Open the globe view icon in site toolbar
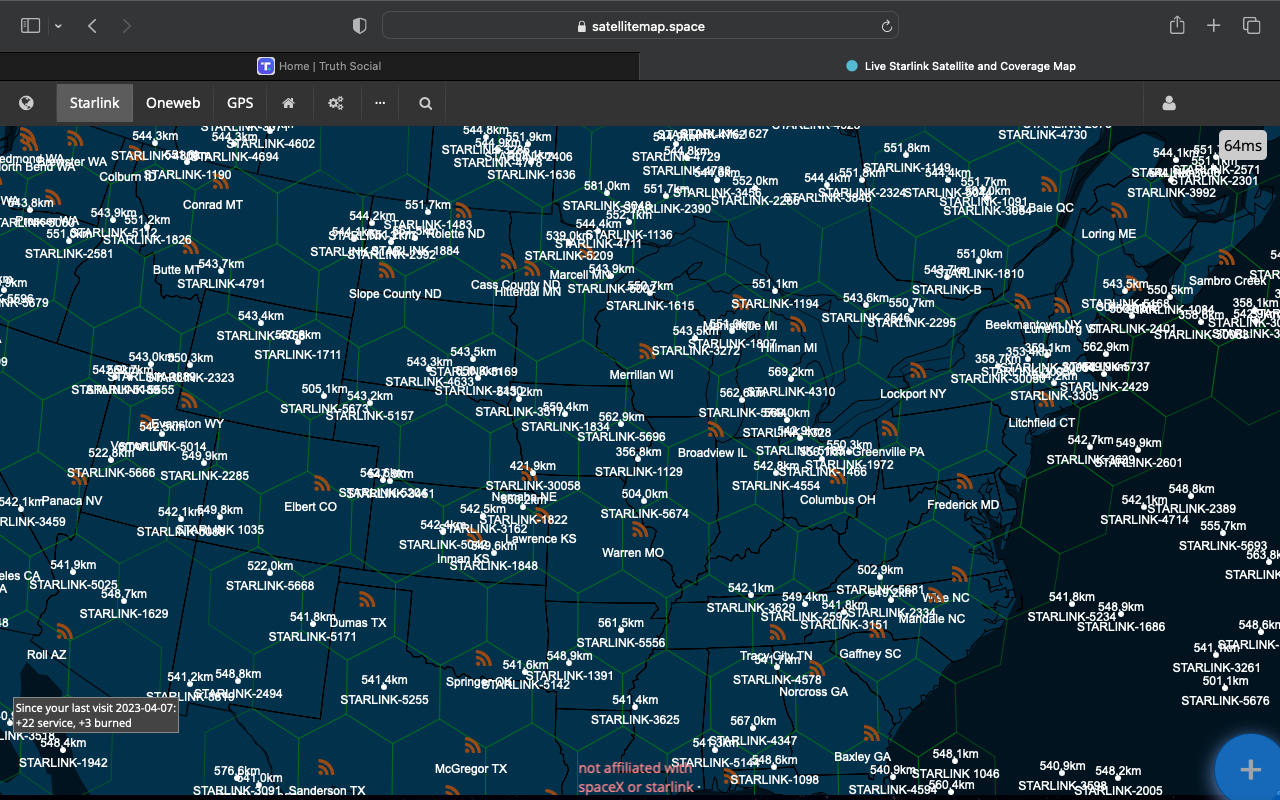Image resolution: width=1280 pixels, height=800 pixels. coord(27,103)
